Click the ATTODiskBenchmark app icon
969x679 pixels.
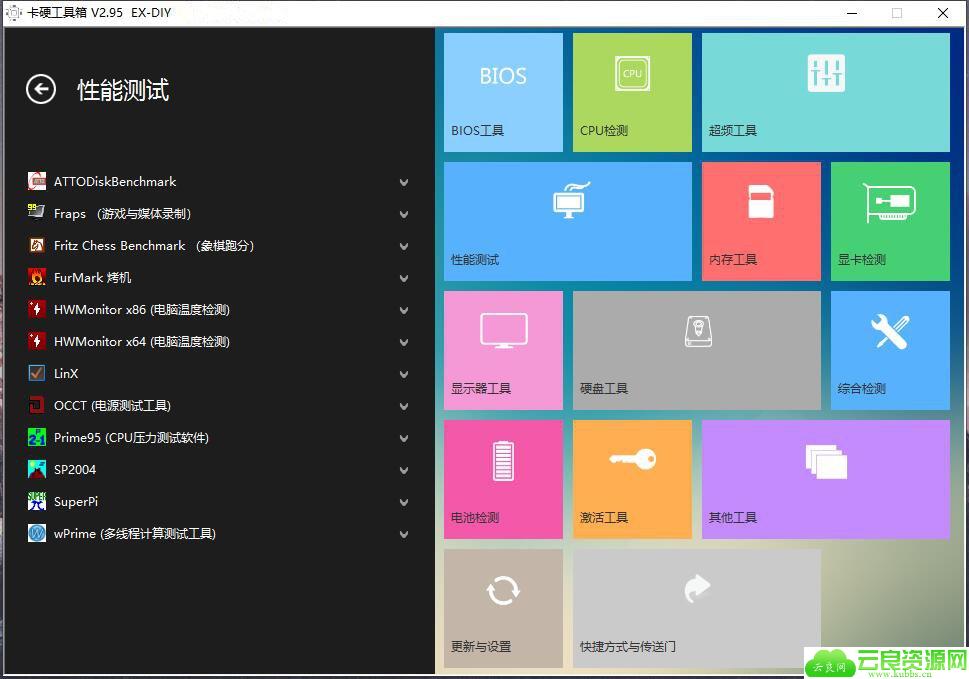pos(36,181)
